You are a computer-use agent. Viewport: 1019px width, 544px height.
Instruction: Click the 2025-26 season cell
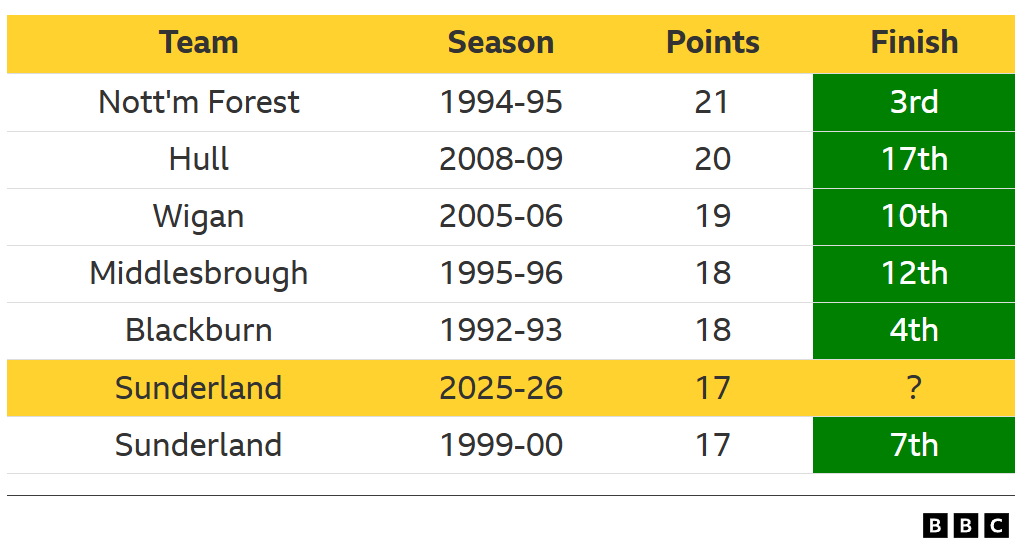click(500, 388)
